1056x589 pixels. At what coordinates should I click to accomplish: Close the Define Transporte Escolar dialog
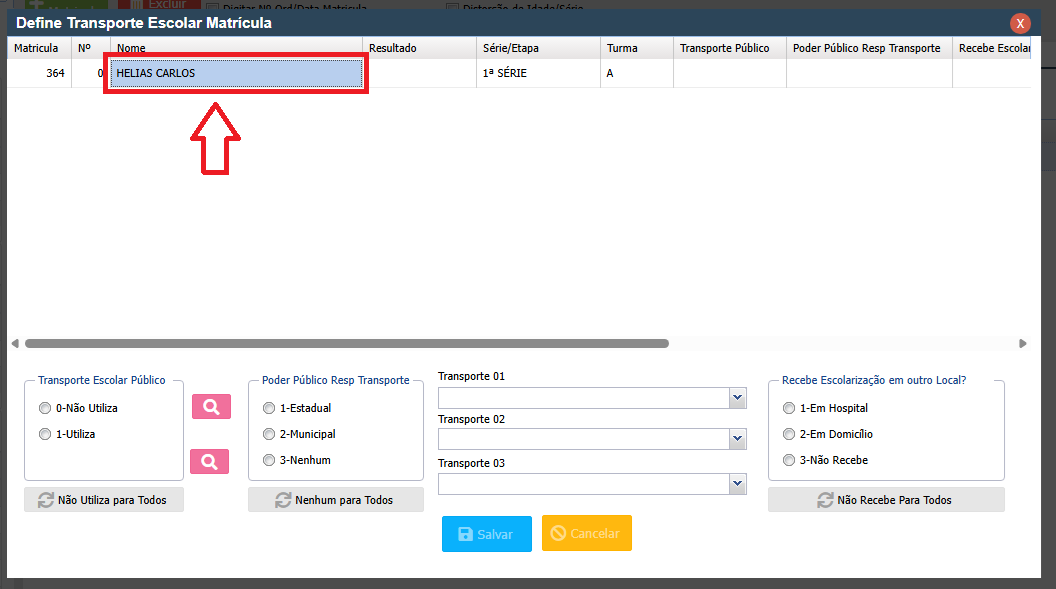click(1020, 23)
